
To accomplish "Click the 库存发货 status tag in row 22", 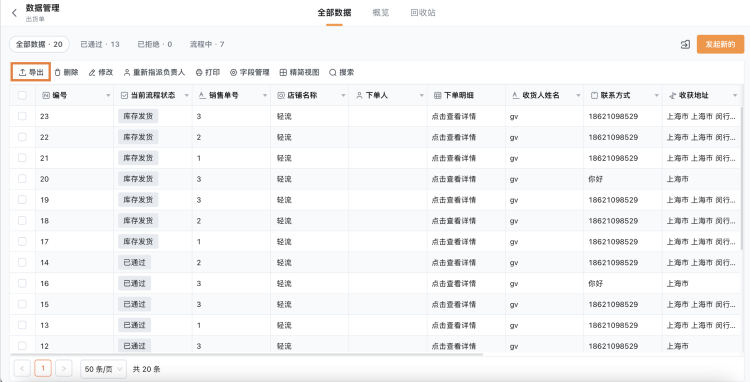I will [138, 137].
